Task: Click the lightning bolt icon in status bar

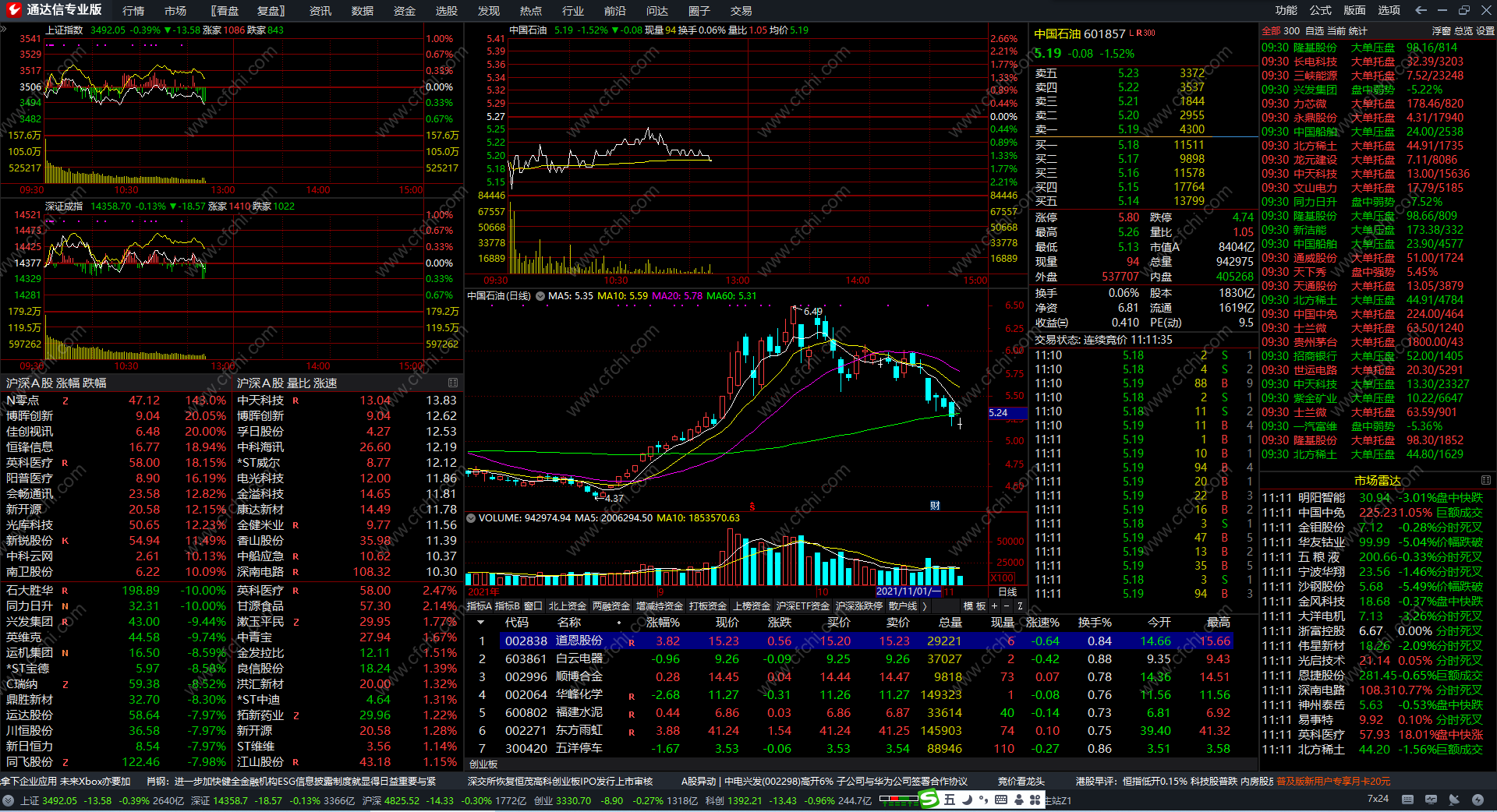Action: 1478,800
